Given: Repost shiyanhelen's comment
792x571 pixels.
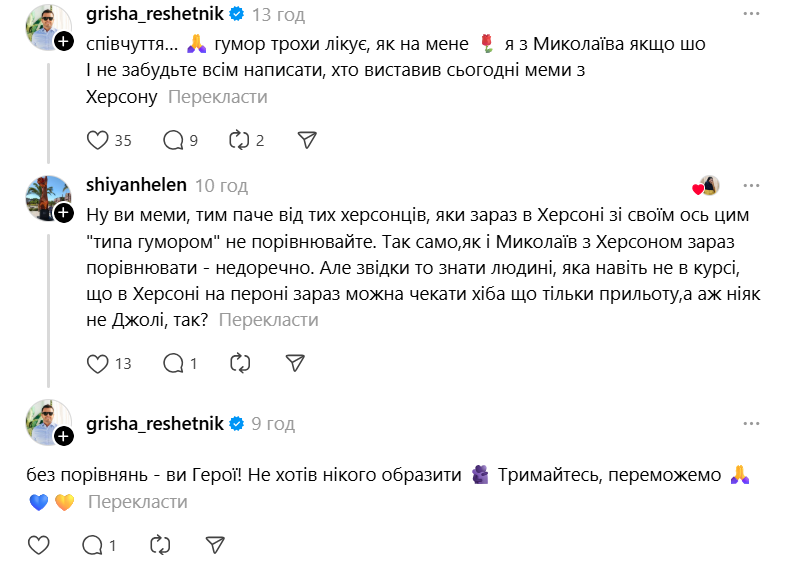Looking at the screenshot, I should 238,363.
